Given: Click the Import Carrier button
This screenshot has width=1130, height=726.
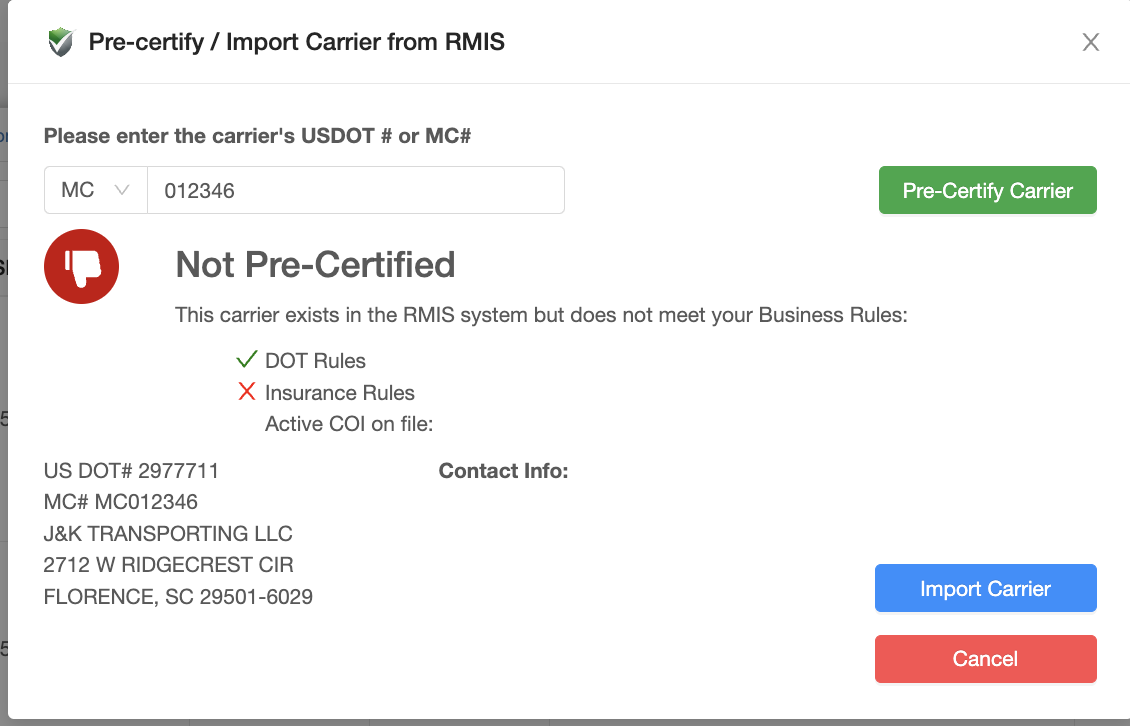Looking at the screenshot, I should 985,588.
